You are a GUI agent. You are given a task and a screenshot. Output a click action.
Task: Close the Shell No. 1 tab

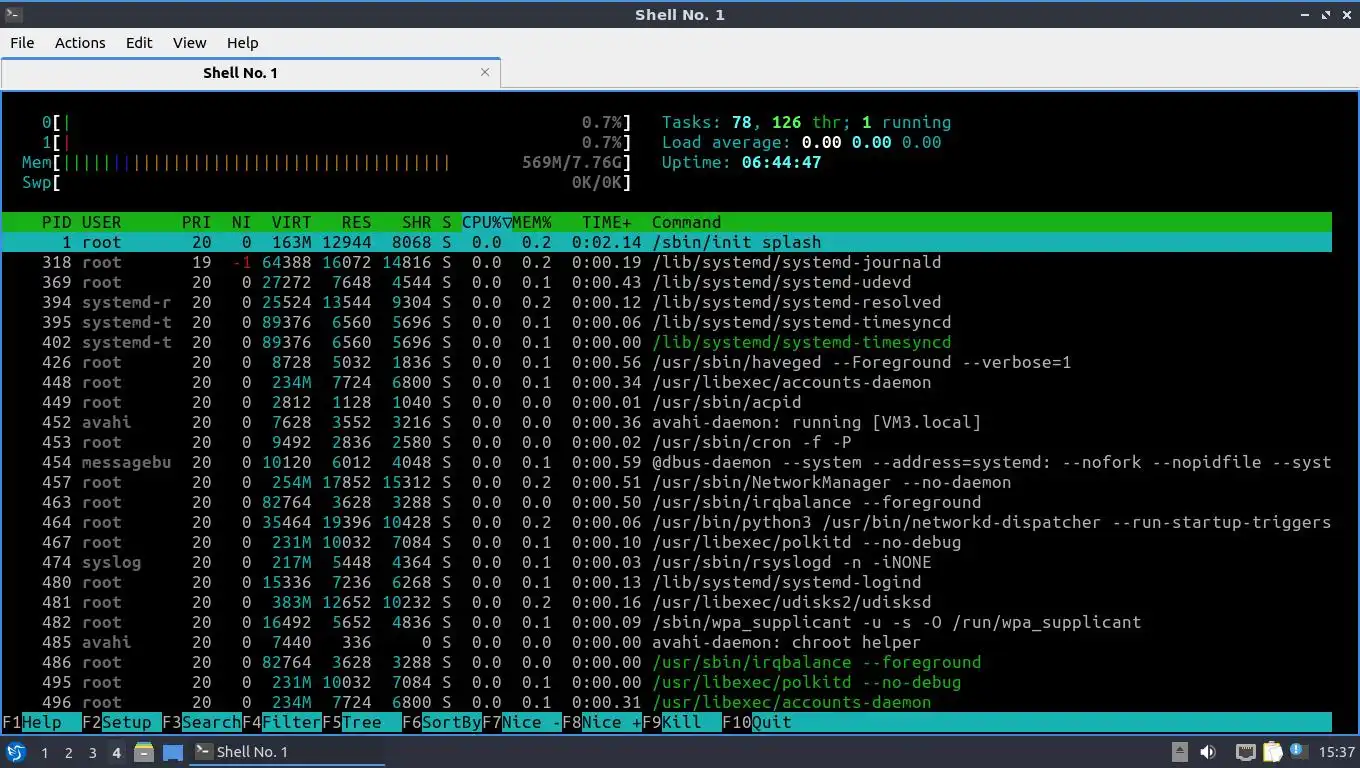[485, 72]
